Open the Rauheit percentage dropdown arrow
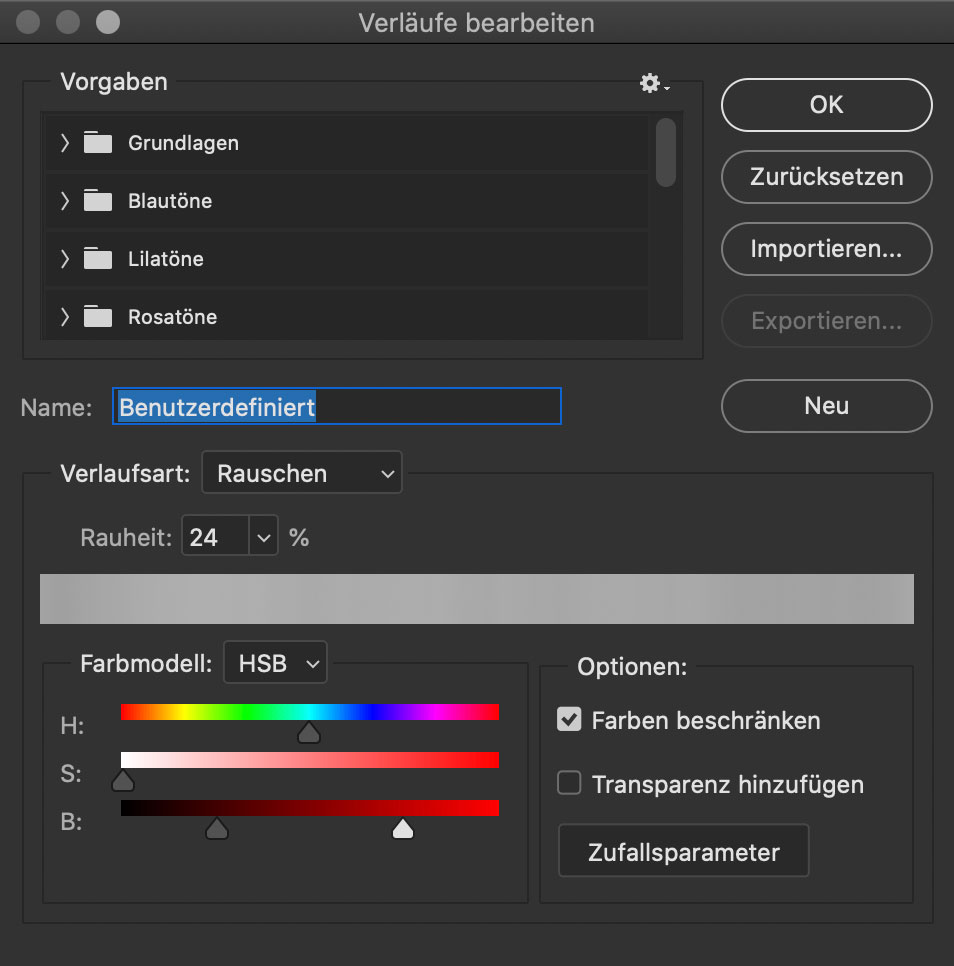The width and height of the screenshot is (954, 966). (264, 537)
